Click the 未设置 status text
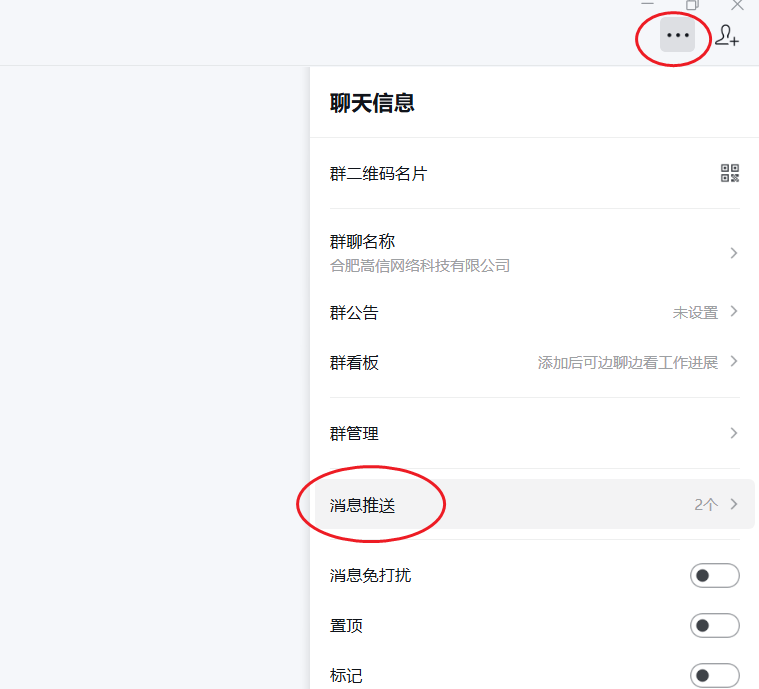Screen dimensions: 759x689 [695, 313]
